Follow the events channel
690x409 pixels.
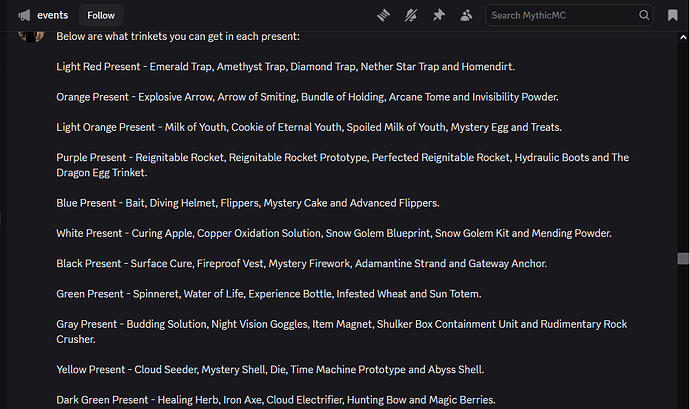click(100, 15)
